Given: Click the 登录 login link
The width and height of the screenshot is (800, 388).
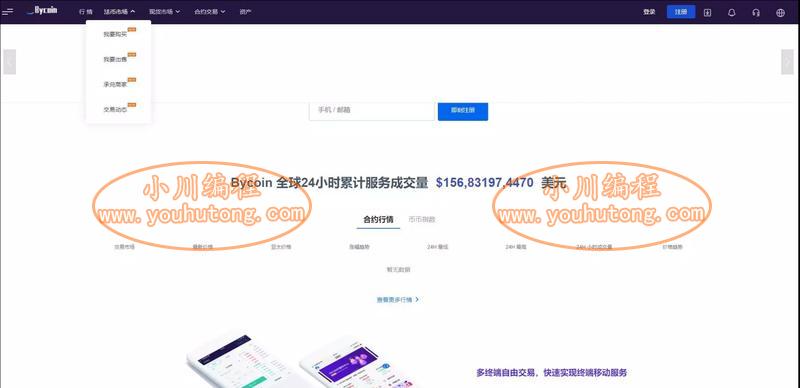Looking at the screenshot, I should [x=649, y=12].
